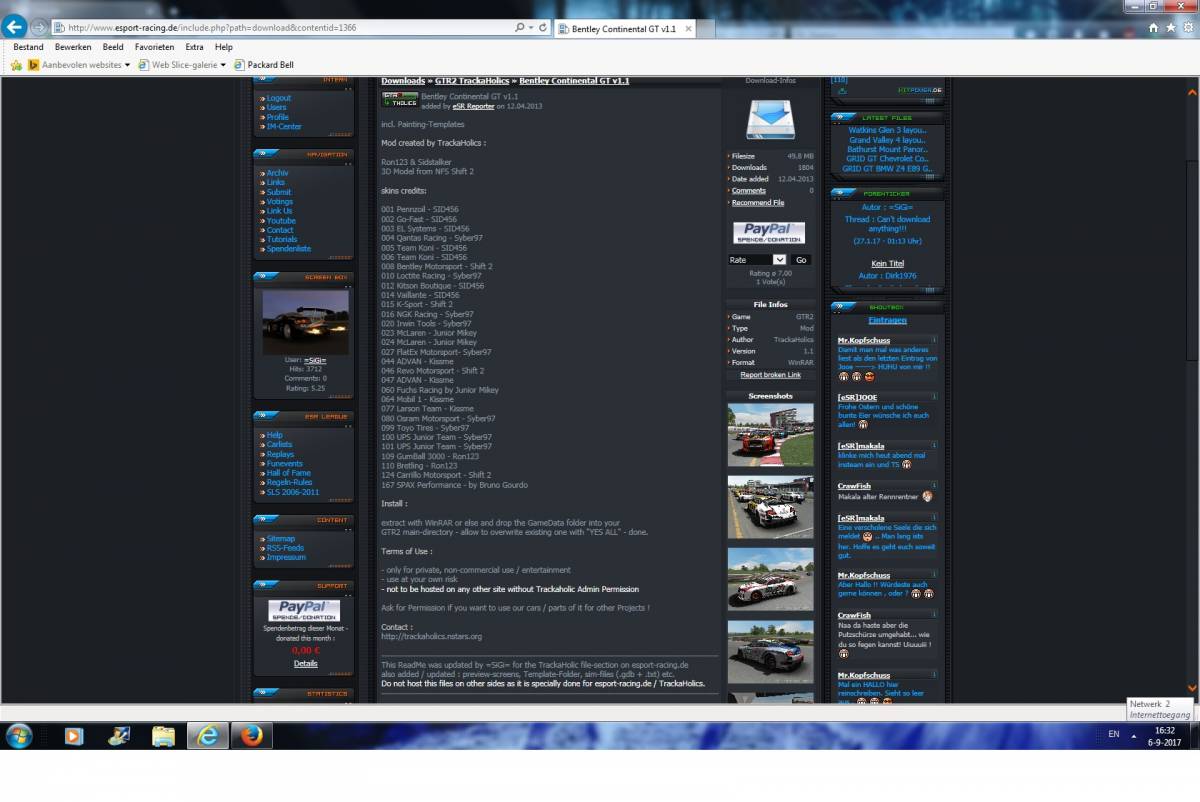Viewport: 1200px width, 802px height.
Task: Click the Recommend File link
Action: pyautogui.click(x=757, y=203)
